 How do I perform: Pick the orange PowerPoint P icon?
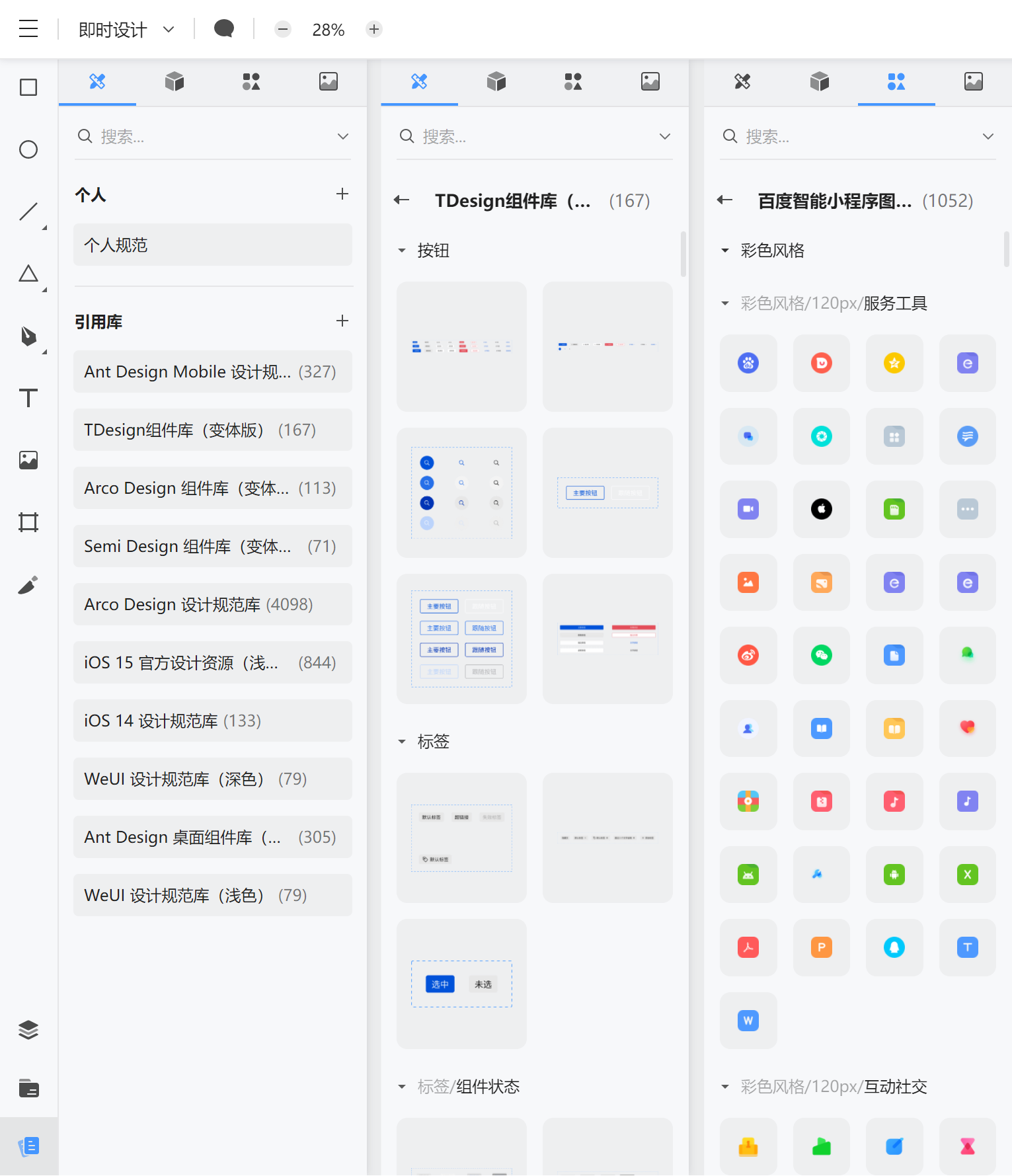822,947
